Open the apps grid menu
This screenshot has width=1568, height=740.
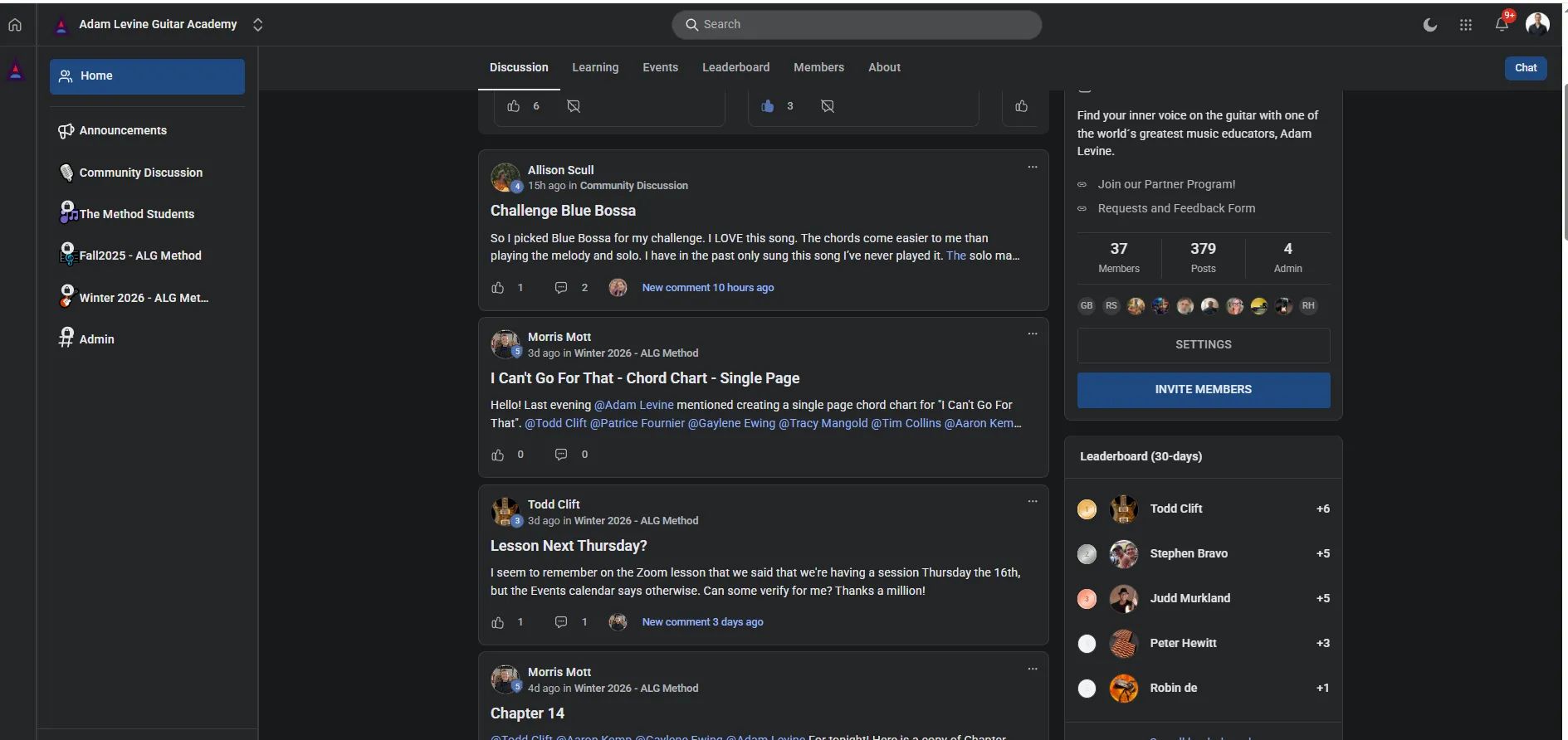(x=1466, y=25)
